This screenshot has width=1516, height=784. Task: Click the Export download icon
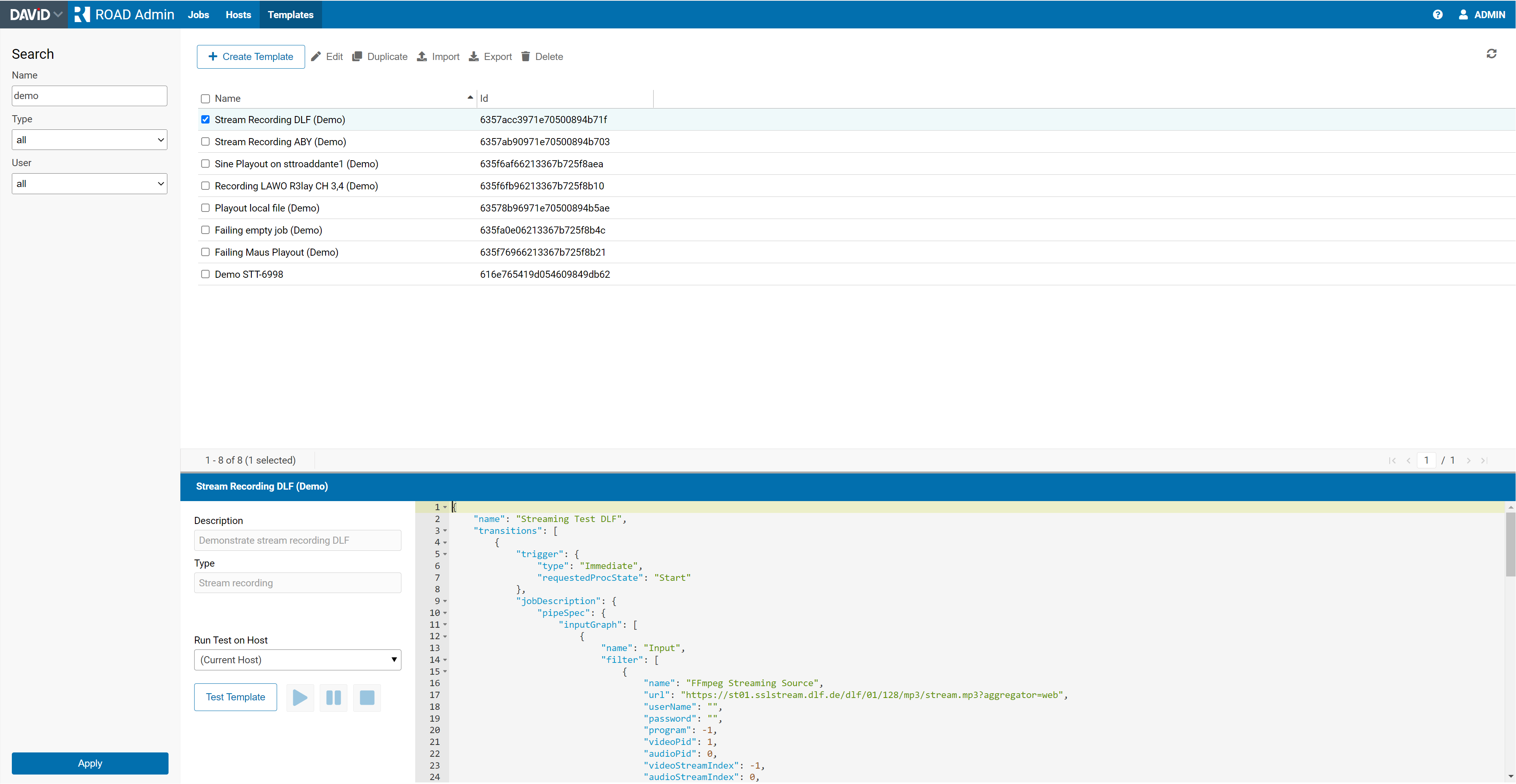coord(474,56)
